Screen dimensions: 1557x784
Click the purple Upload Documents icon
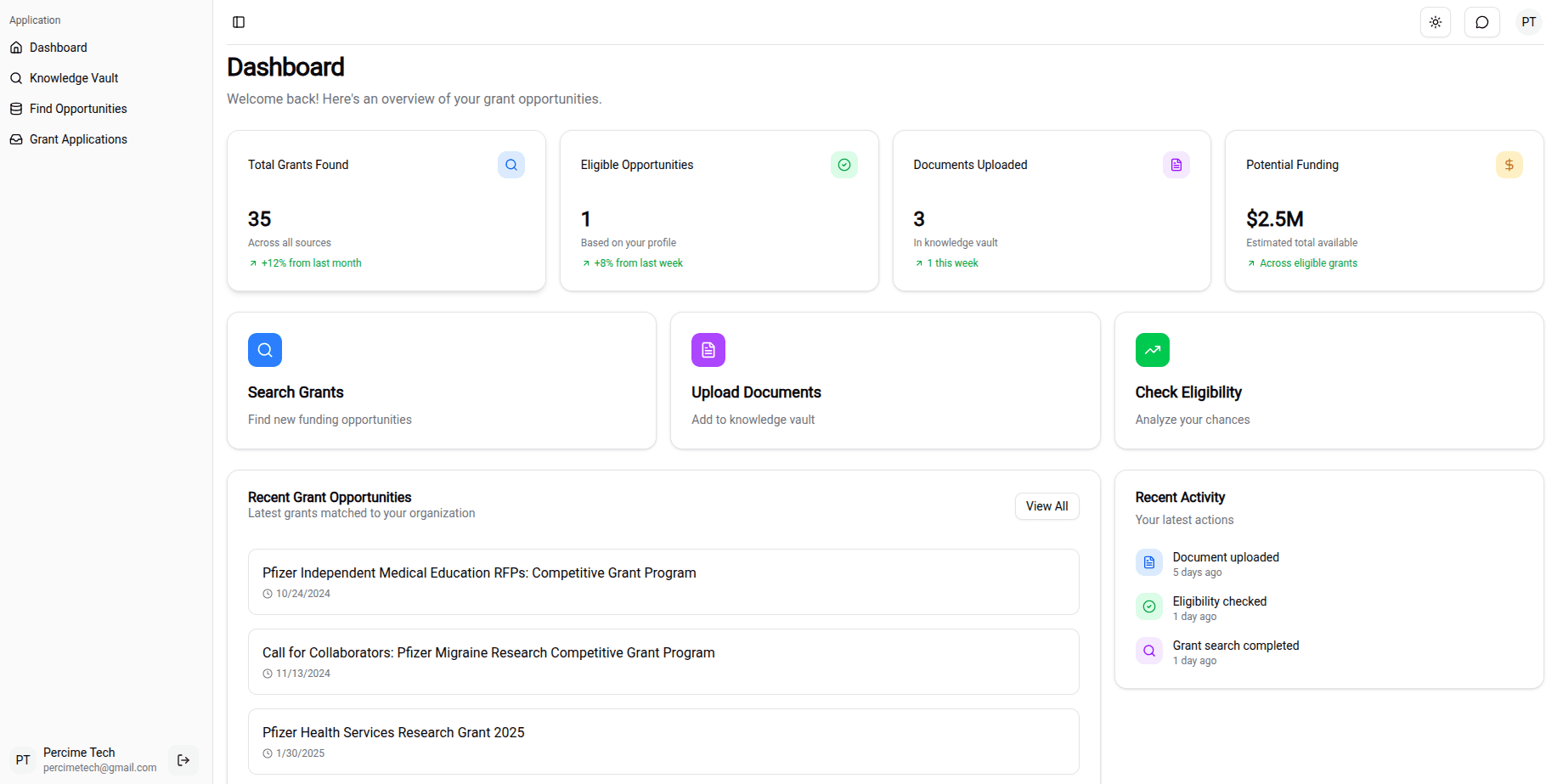pos(708,349)
